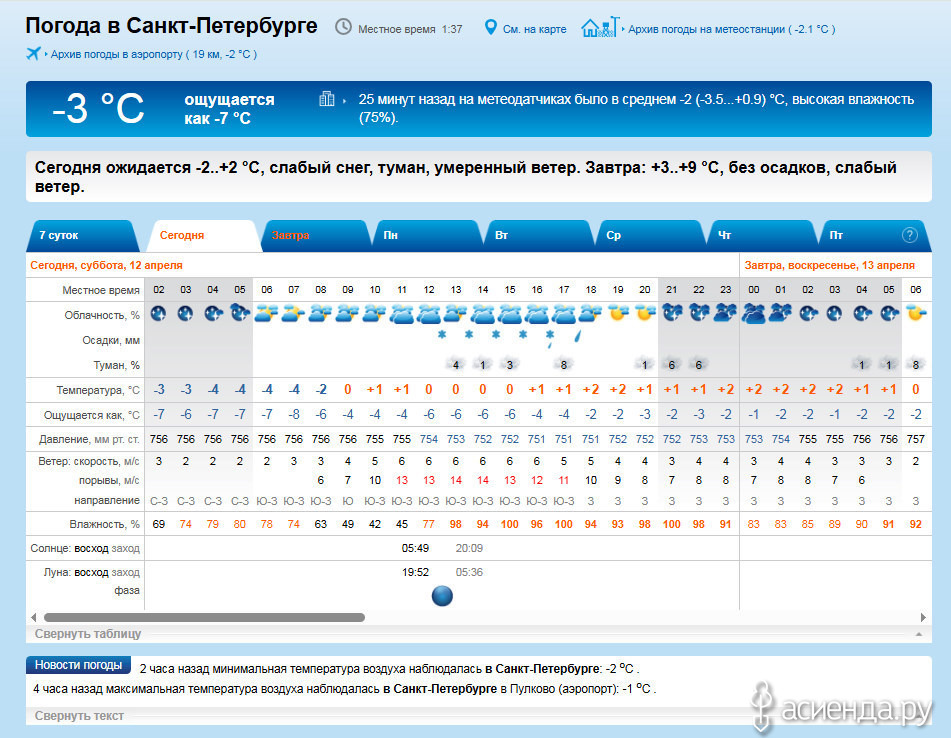951x738 pixels.
Task: Open the 7 суток tab
Action: tap(82, 235)
